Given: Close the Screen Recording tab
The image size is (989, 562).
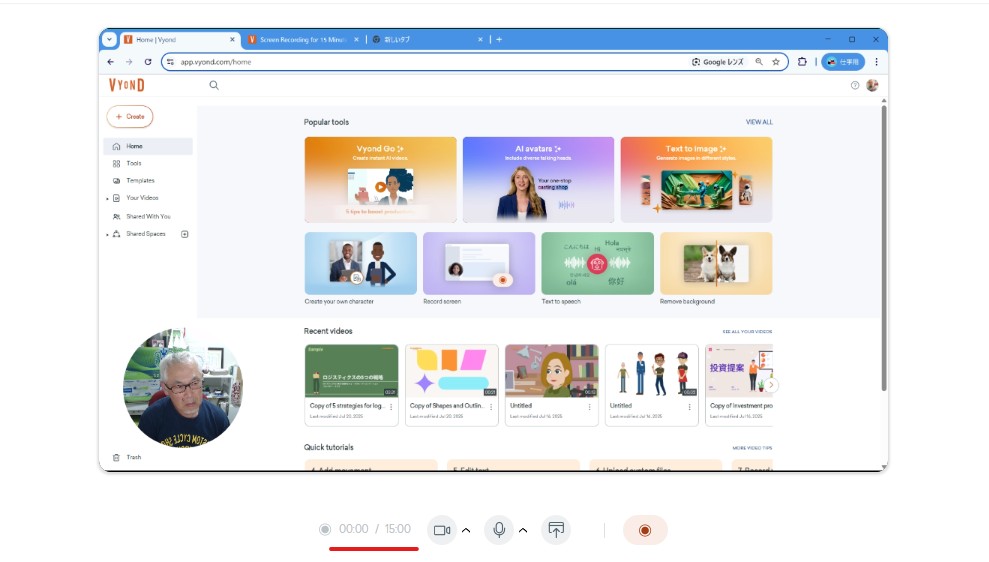Looking at the screenshot, I should (356, 39).
